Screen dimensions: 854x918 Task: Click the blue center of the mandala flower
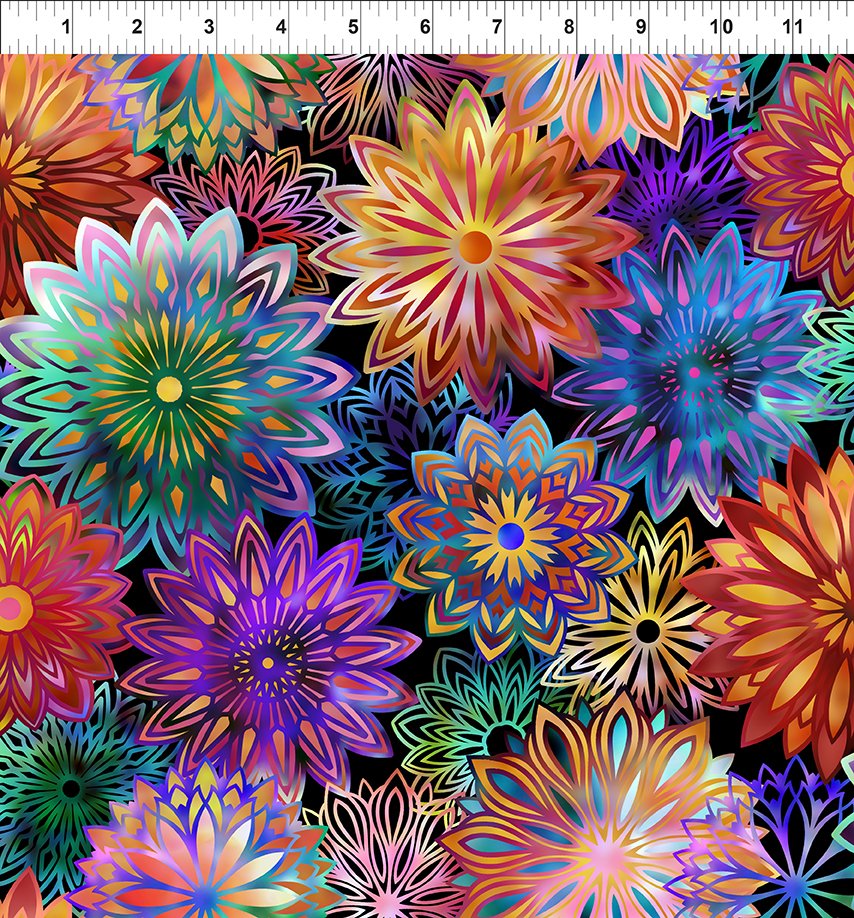(511, 536)
